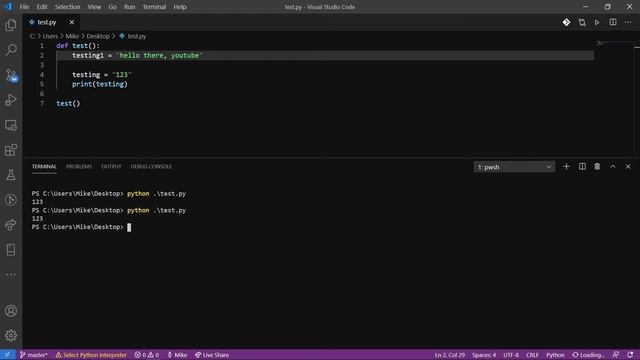
Task: Open the Run menu
Action: coord(129,7)
